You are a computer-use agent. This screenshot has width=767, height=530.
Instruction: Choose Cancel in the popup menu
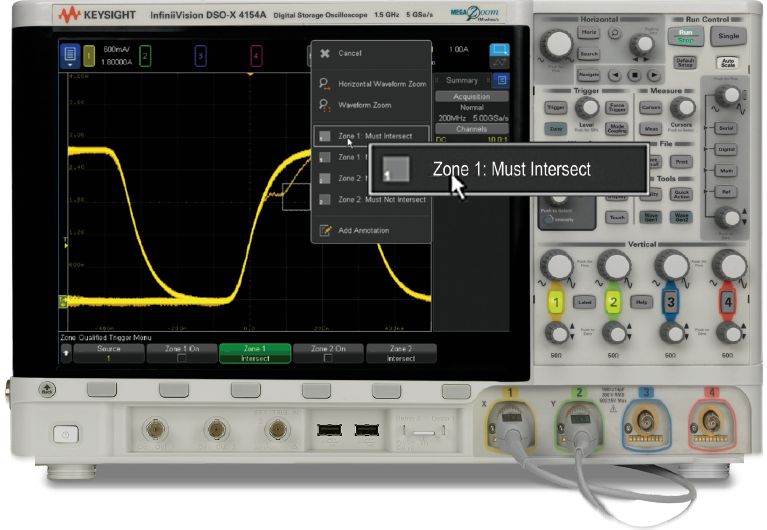point(349,53)
